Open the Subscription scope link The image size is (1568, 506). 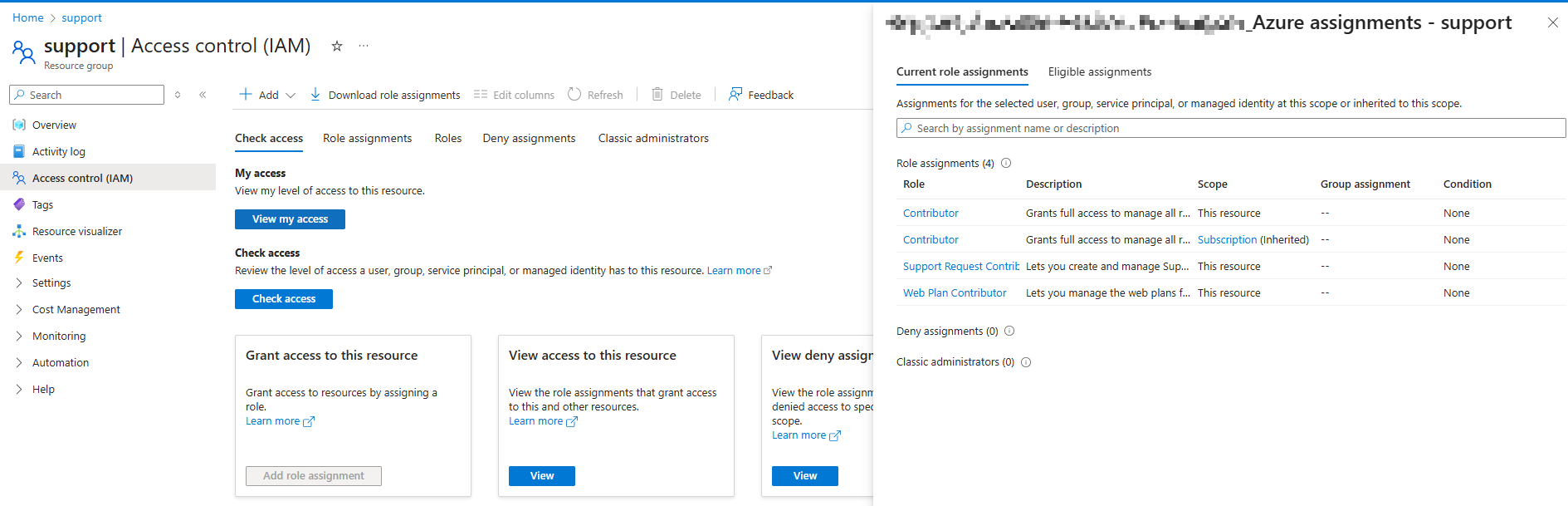click(1227, 240)
